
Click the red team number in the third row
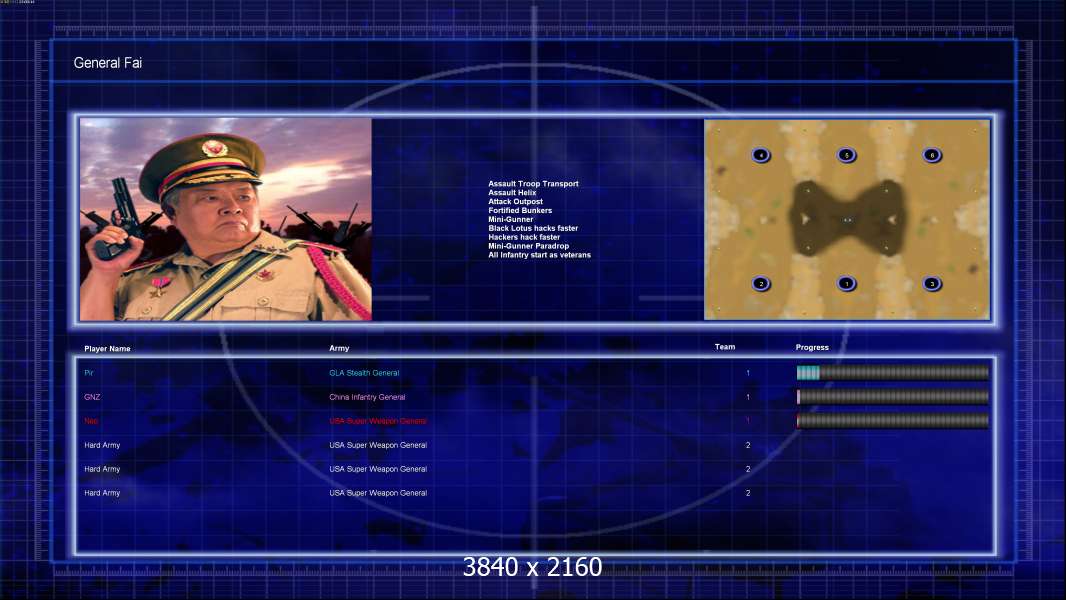click(x=748, y=421)
